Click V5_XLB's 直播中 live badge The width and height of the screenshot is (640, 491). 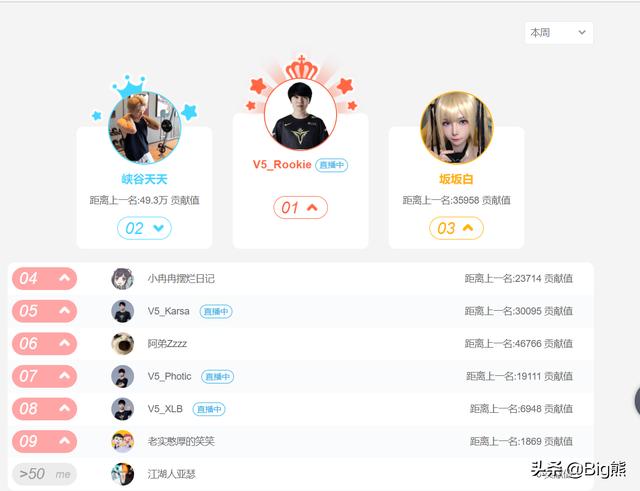[x=209, y=409]
